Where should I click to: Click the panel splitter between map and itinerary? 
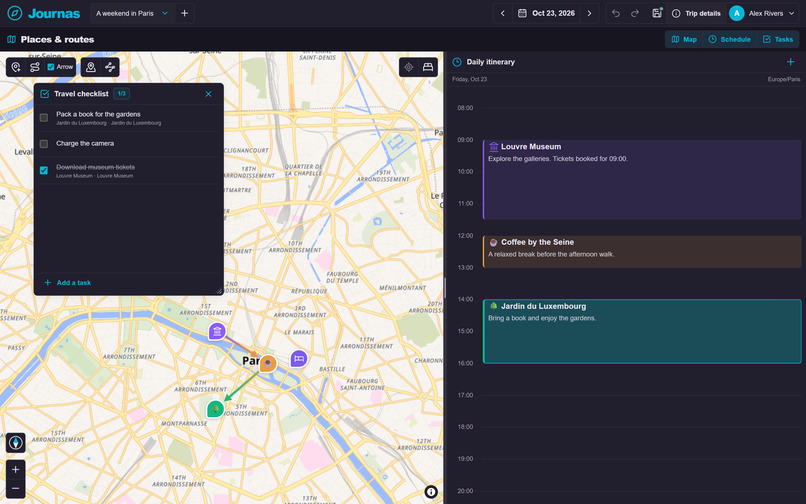(445, 288)
